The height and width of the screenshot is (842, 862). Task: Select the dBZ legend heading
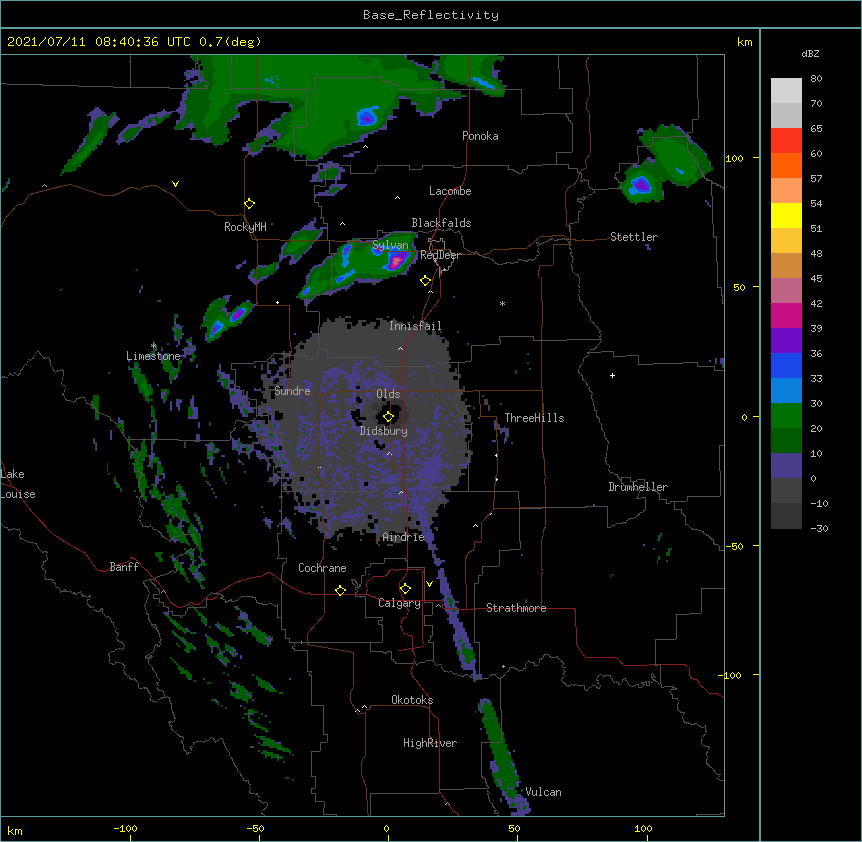pyautogui.click(x=810, y=53)
